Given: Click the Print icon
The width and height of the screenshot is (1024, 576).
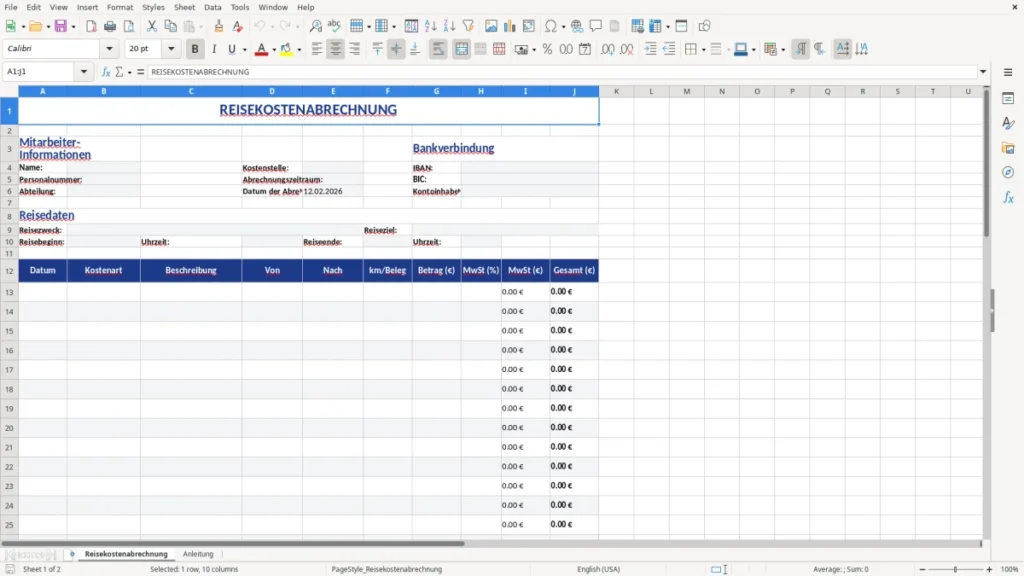Looking at the screenshot, I should [110, 26].
